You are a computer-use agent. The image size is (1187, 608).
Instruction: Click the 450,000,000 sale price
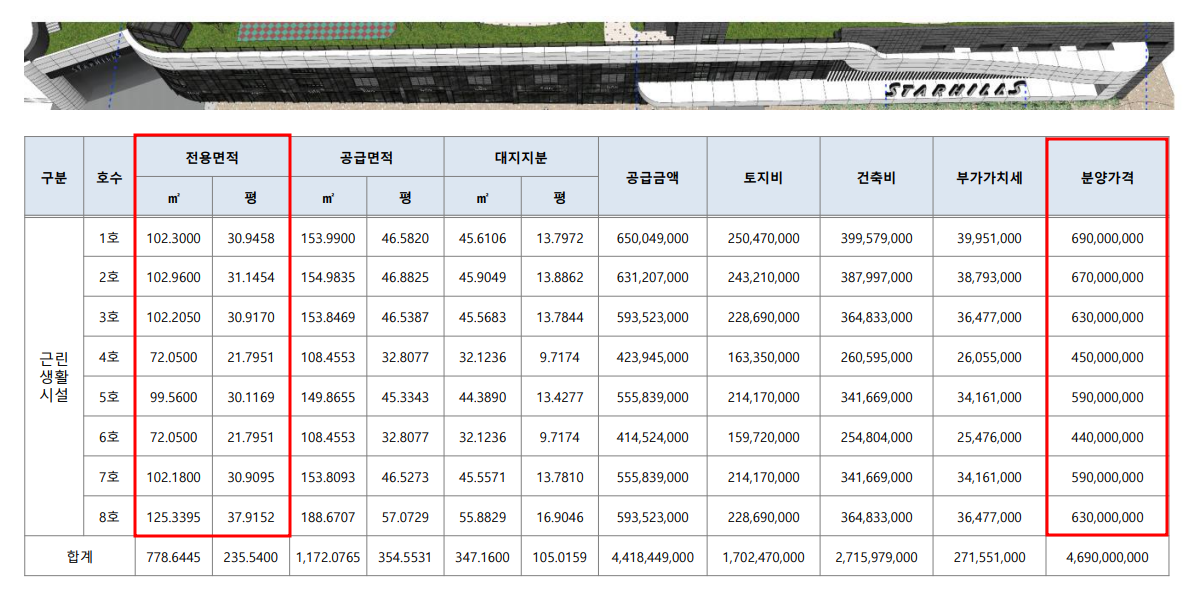point(1107,357)
